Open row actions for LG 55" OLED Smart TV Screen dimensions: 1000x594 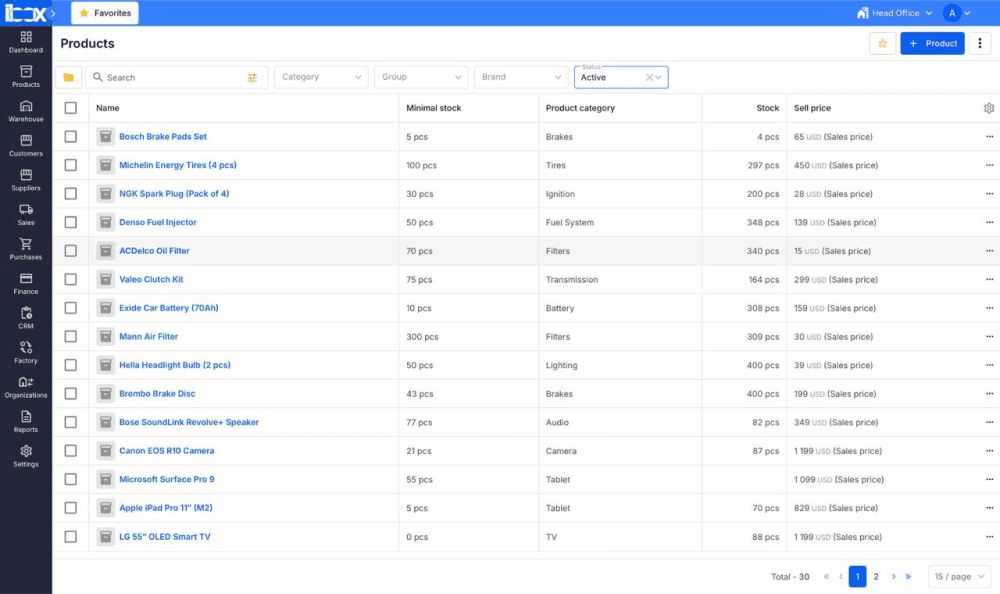tap(989, 537)
